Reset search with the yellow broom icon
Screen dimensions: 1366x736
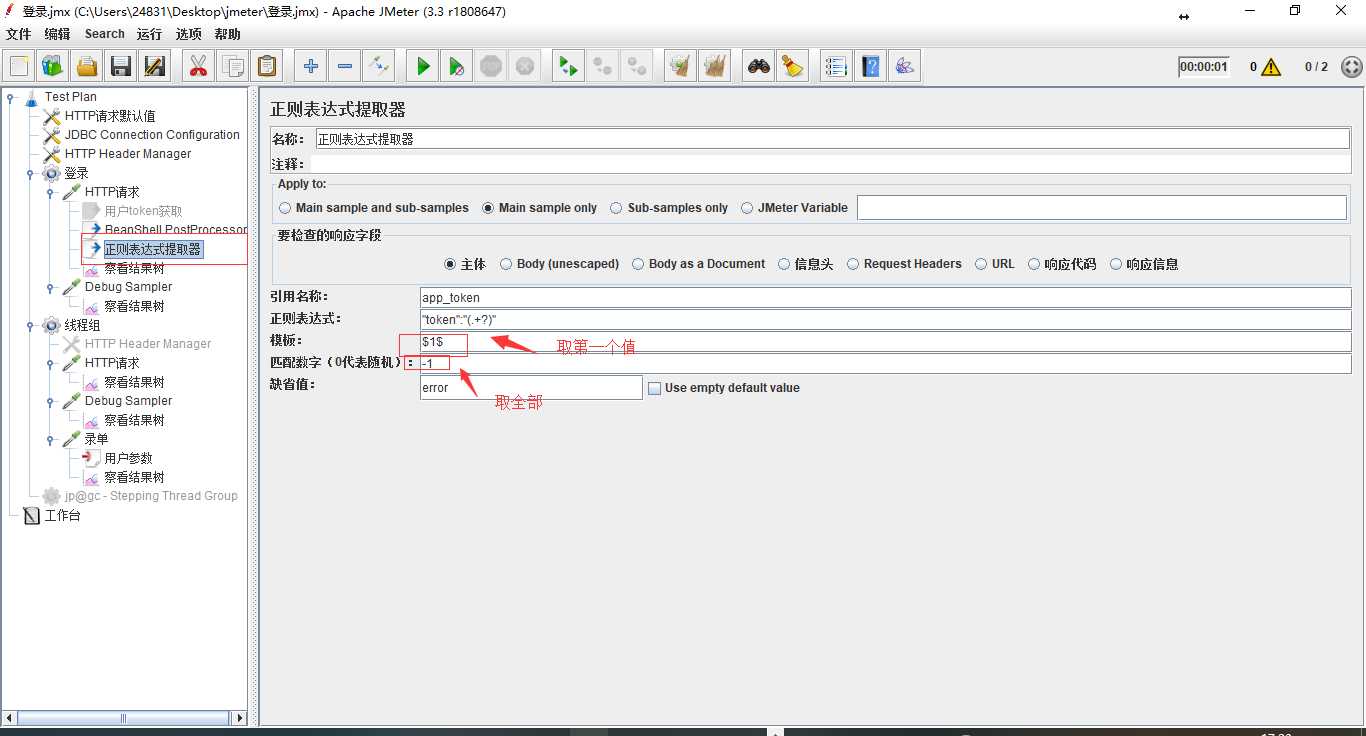click(793, 66)
